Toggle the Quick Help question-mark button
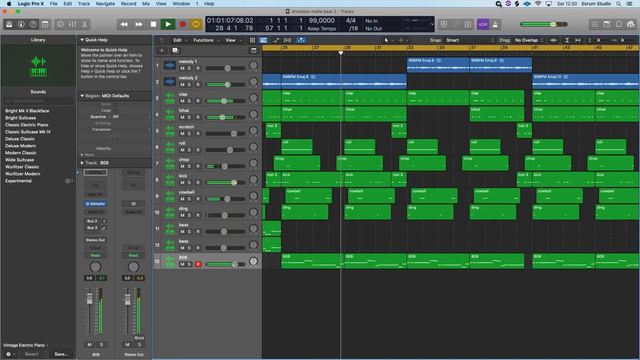This screenshot has width=640, height=360. click(33, 24)
